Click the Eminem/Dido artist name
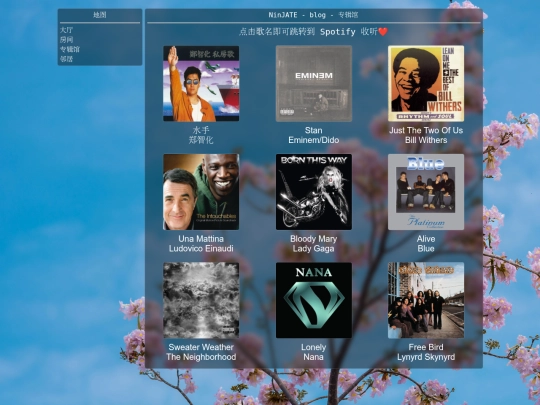Viewport: 540px width, 405px height. 313,140
